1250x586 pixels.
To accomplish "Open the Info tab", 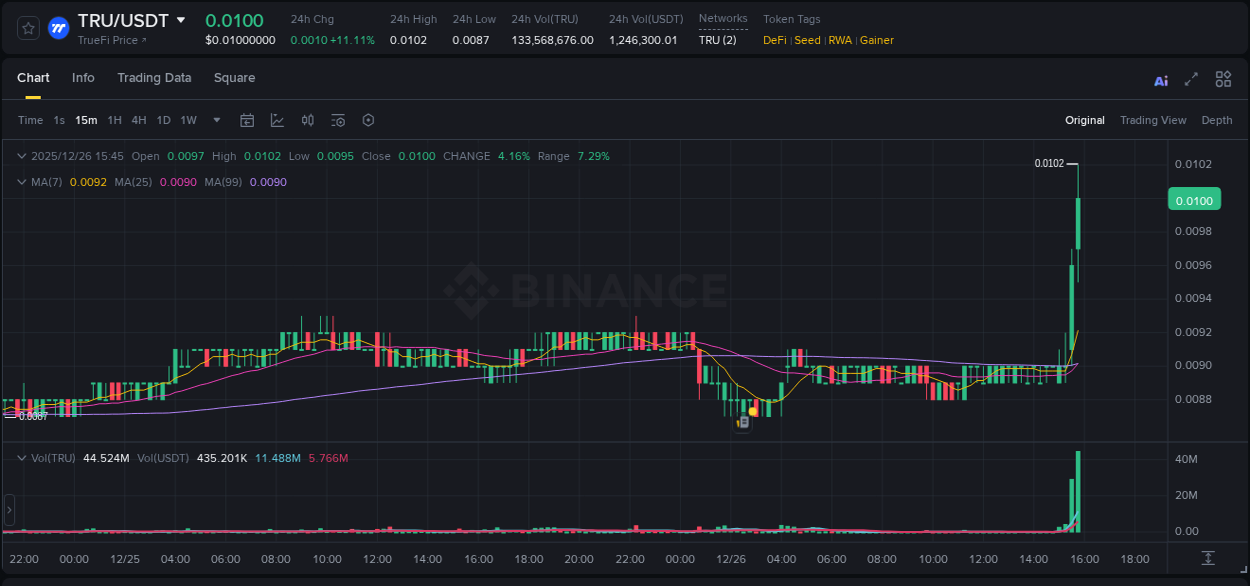I will click(x=83, y=78).
